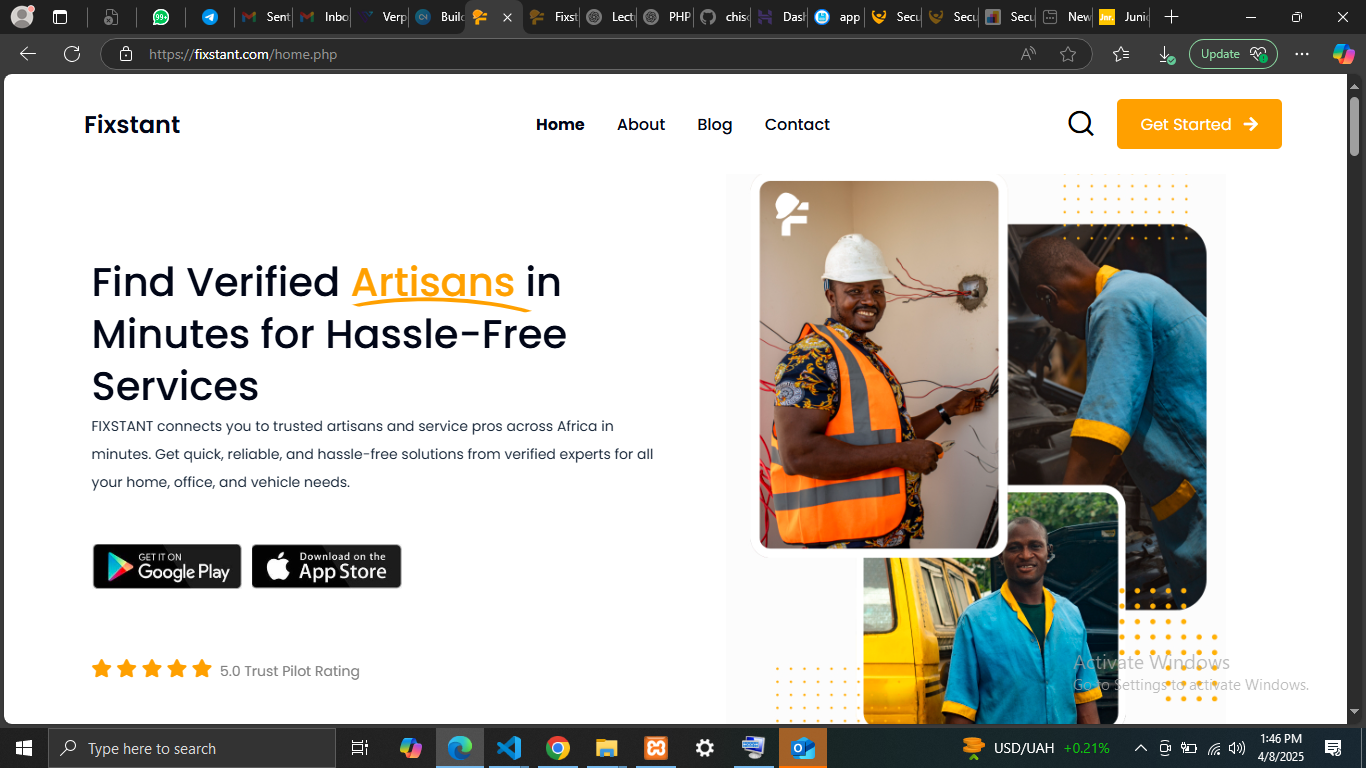Click the browser profile avatar icon
Image resolution: width=1366 pixels, height=768 pixels.
(x=22, y=17)
